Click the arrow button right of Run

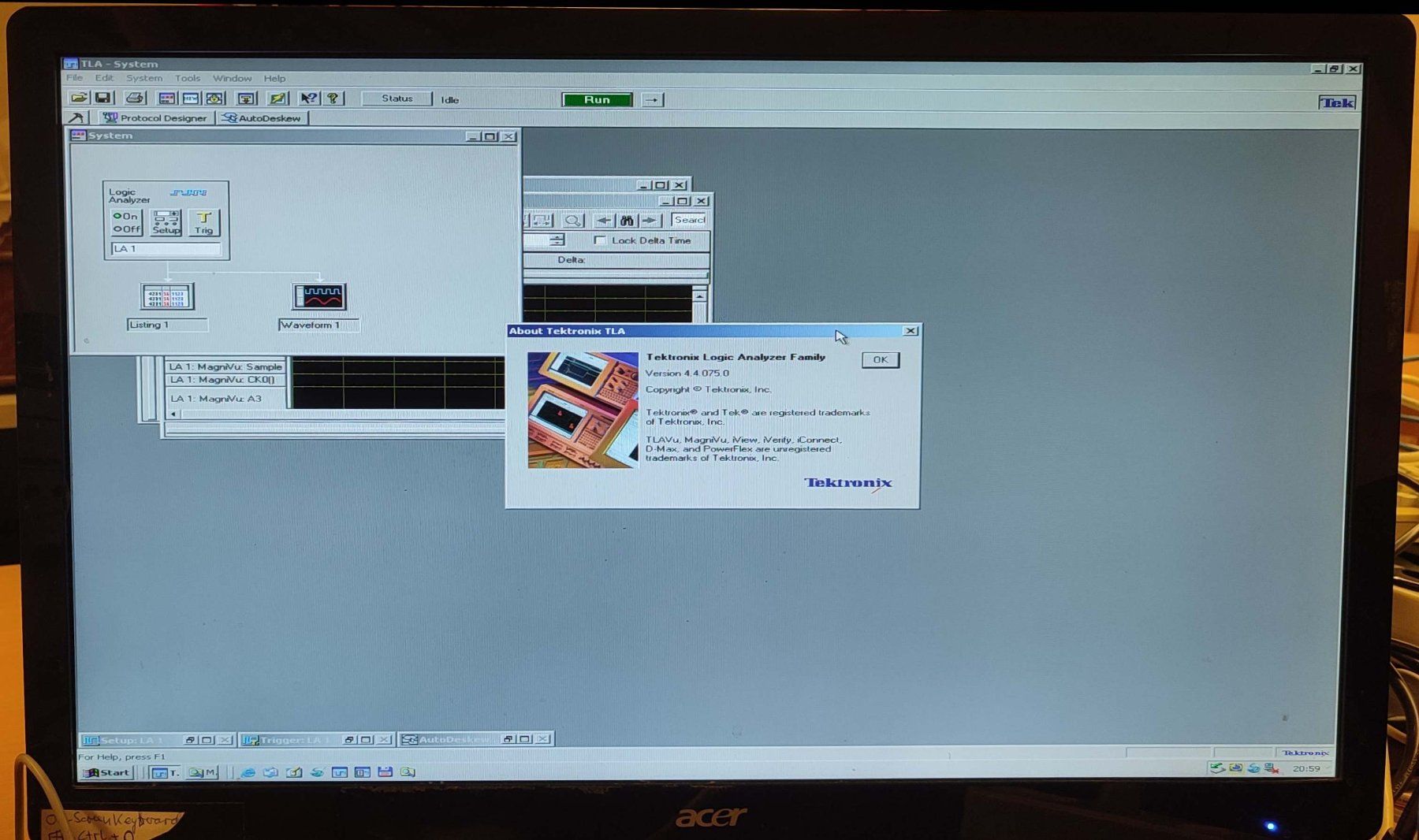point(652,100)
